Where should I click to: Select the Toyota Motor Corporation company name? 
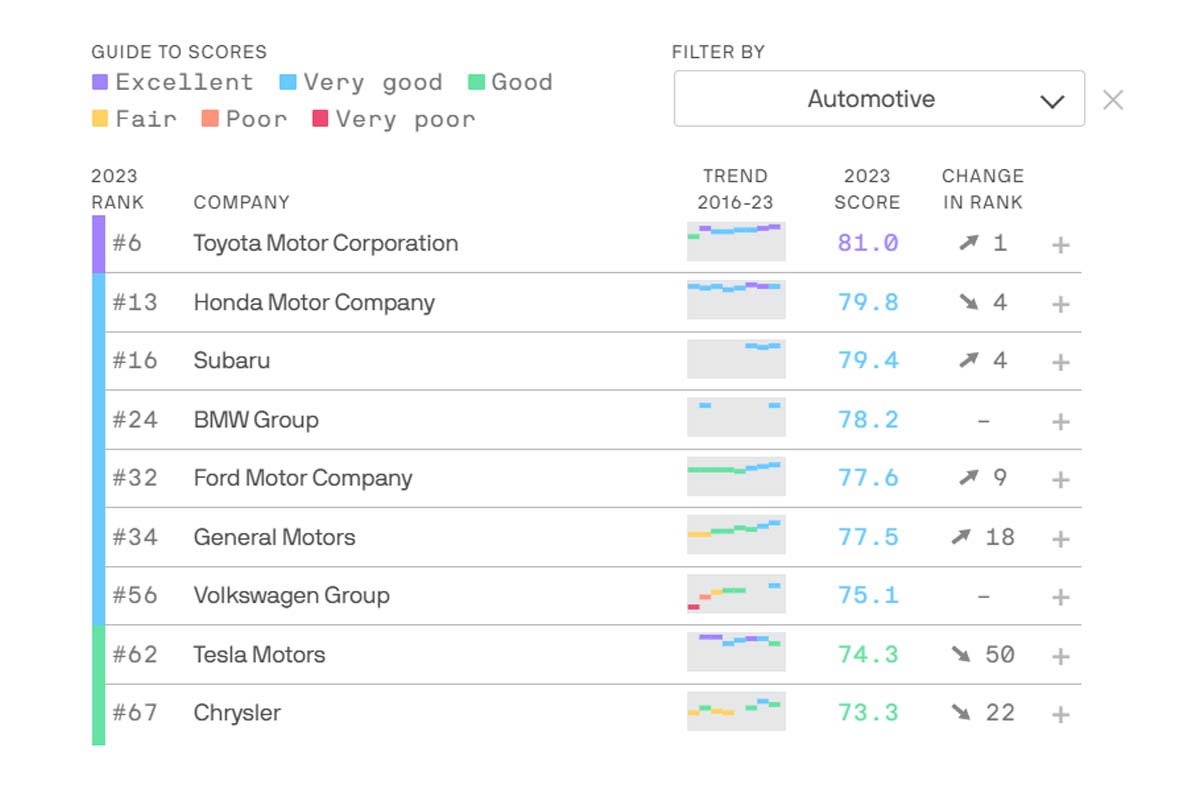point(325,243)
